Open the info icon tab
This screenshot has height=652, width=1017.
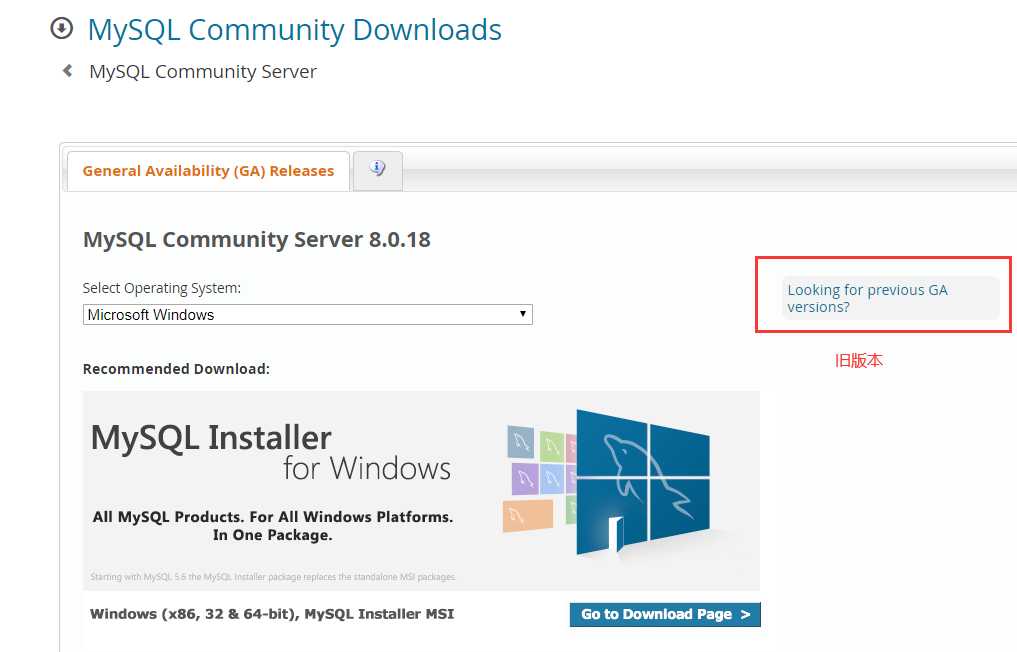point(377,171)
